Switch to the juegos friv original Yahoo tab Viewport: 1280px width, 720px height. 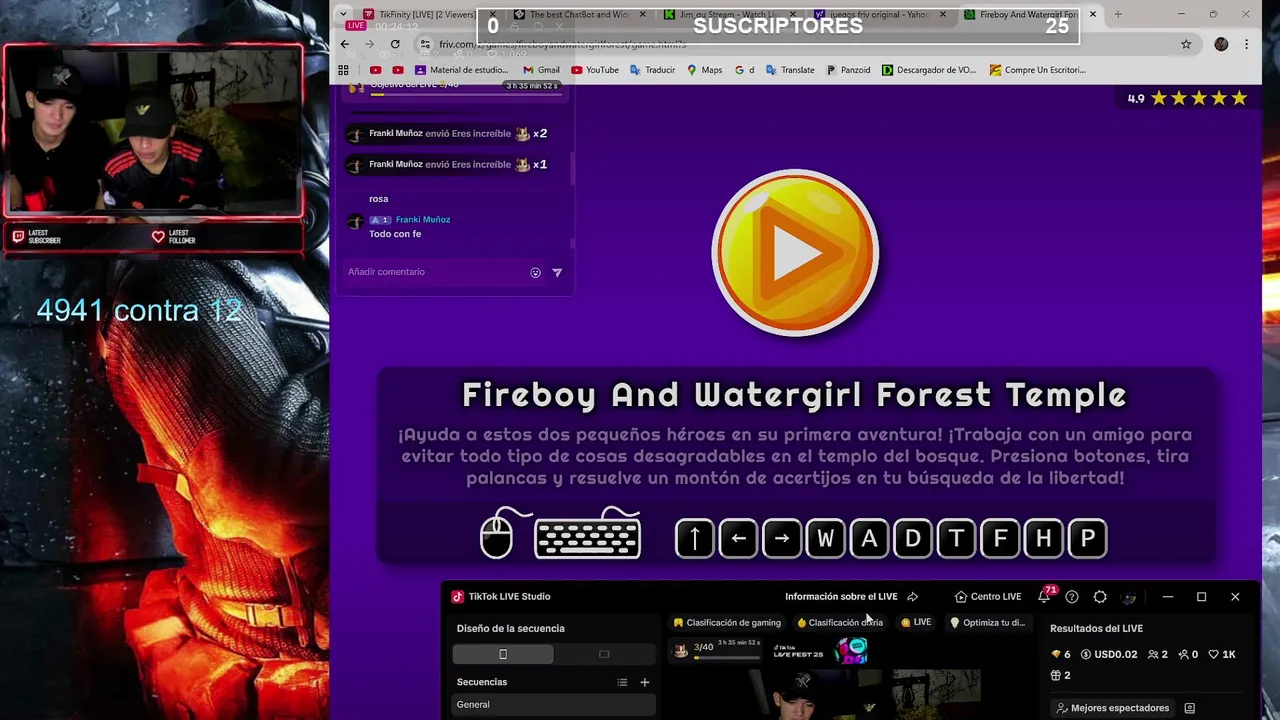click(880, 14)
